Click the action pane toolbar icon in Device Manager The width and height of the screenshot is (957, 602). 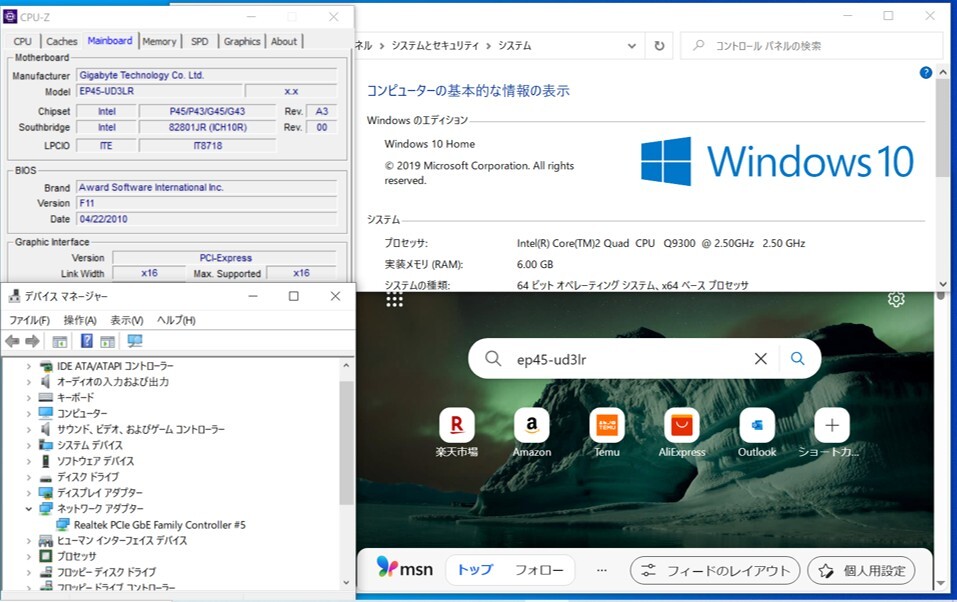[x=107, y=341]
